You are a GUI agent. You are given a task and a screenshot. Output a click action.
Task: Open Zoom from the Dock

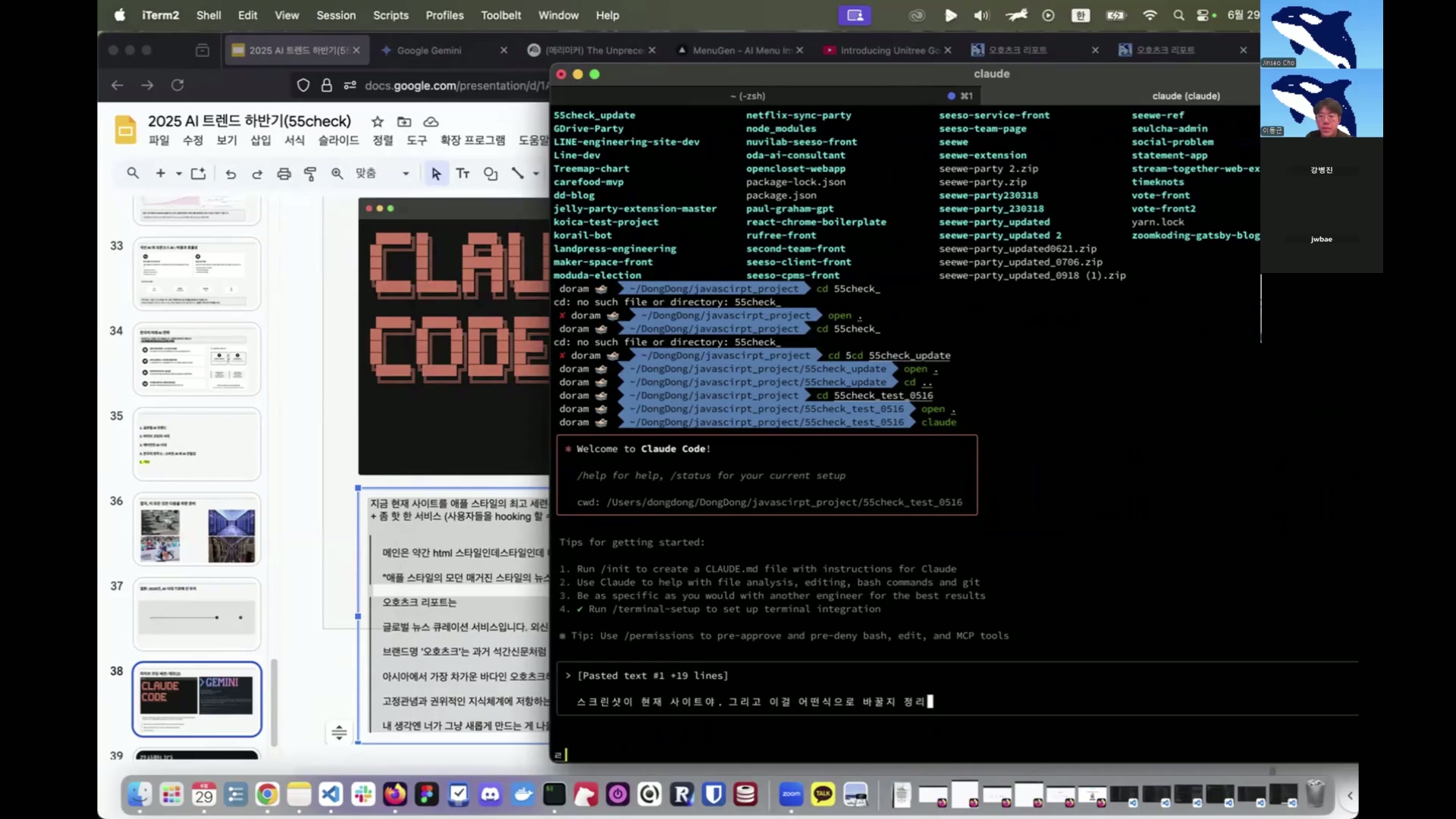point(791,794)
